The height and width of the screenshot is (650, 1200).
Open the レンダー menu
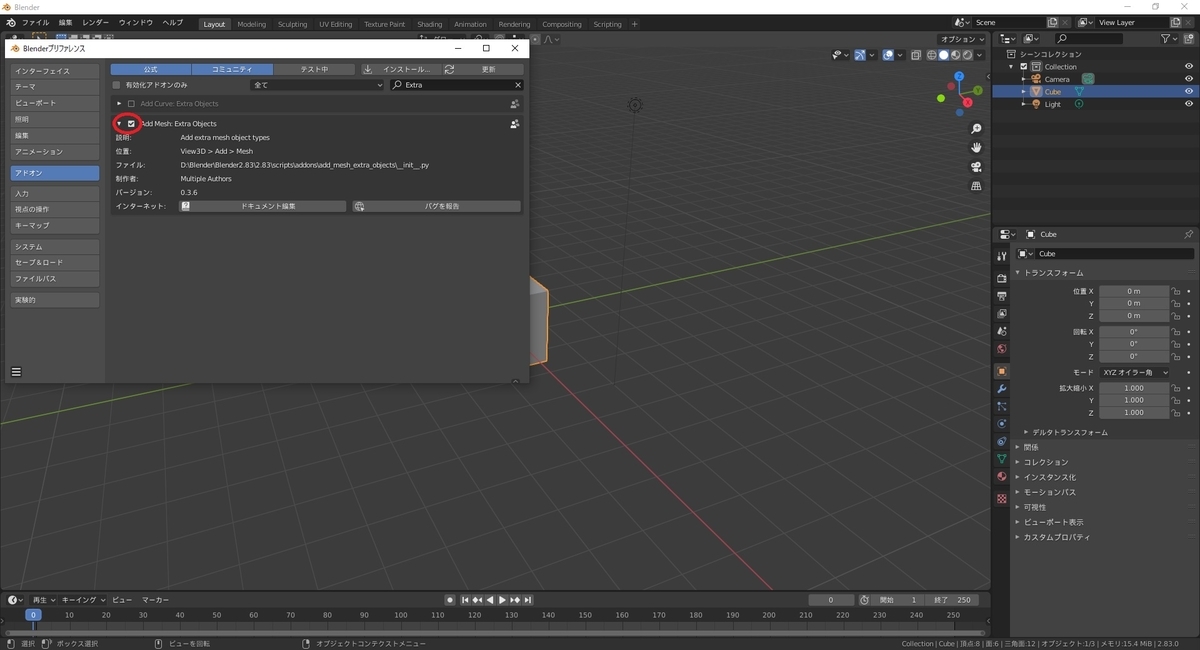(x=96, y=22)
